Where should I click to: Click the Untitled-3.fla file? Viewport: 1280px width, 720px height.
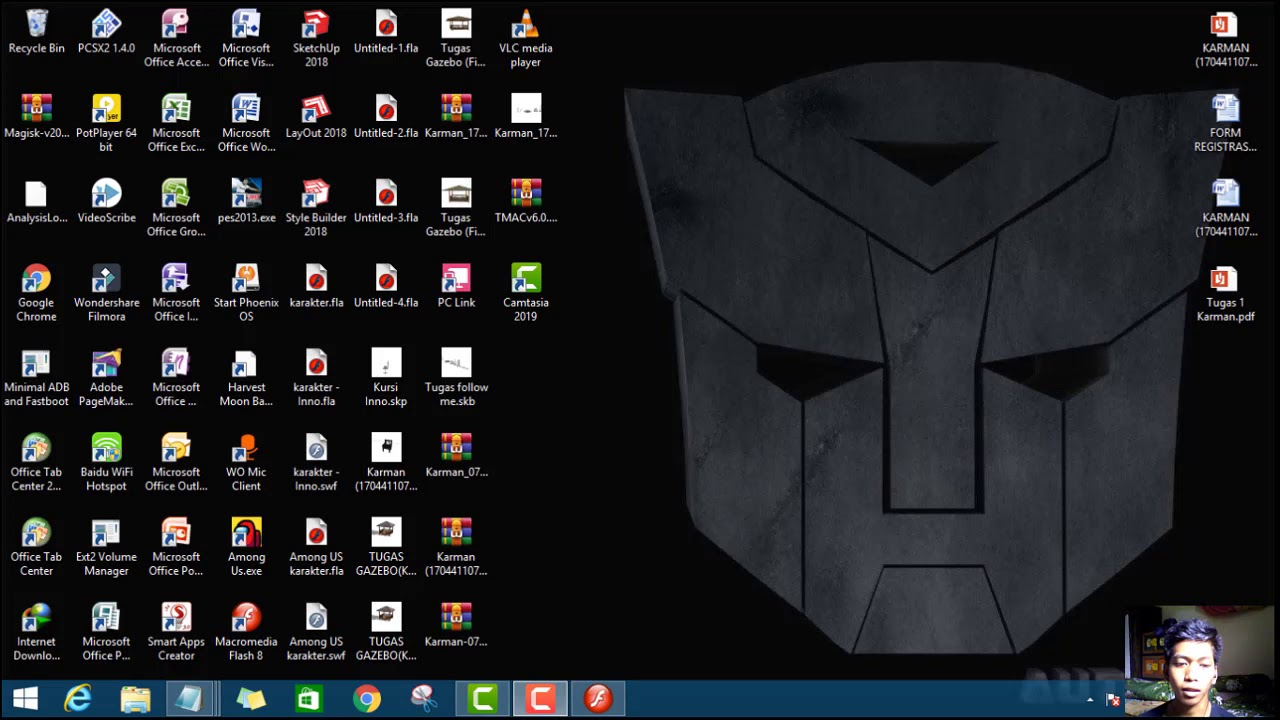tap(386, 203)
